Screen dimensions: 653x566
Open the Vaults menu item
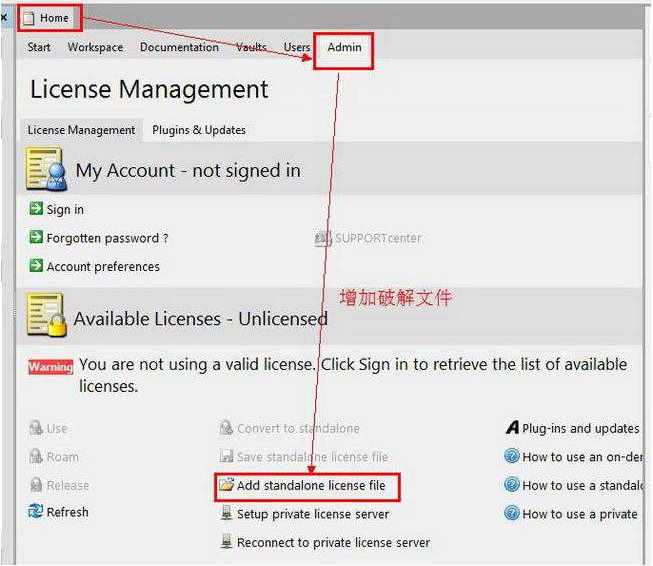(x=251, y=47)
